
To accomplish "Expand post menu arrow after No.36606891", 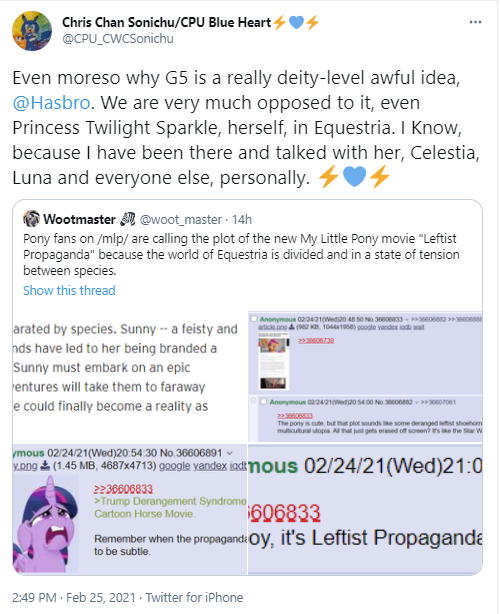I will tap(229, 453).
